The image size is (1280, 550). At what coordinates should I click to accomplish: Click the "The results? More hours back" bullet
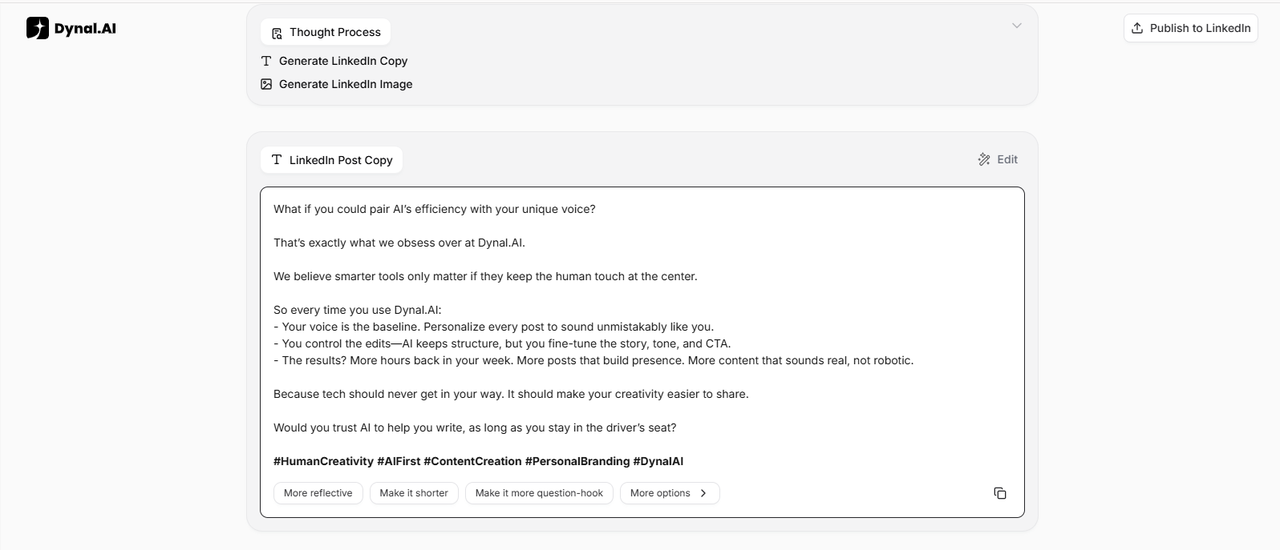click(594, 360)
